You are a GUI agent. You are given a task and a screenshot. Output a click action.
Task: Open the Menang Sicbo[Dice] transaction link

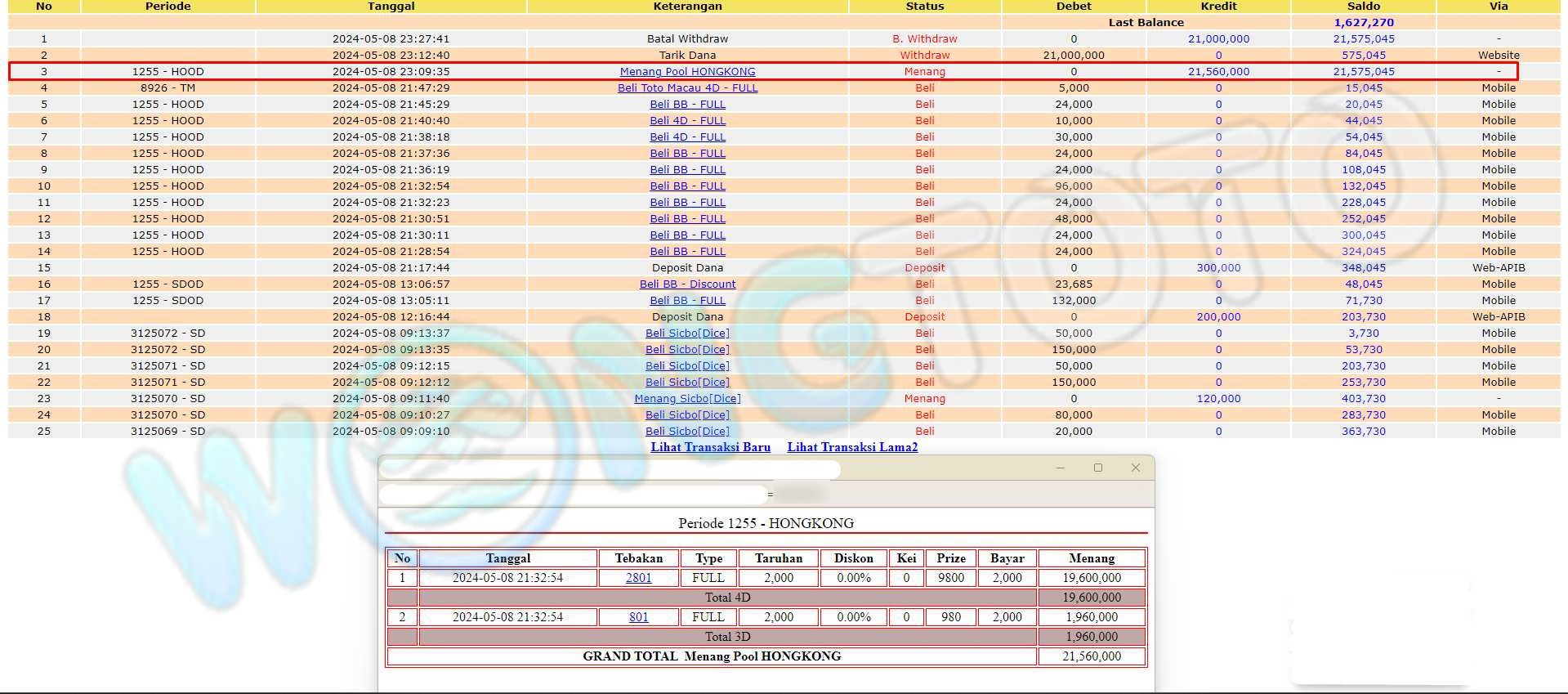(687, 399)
